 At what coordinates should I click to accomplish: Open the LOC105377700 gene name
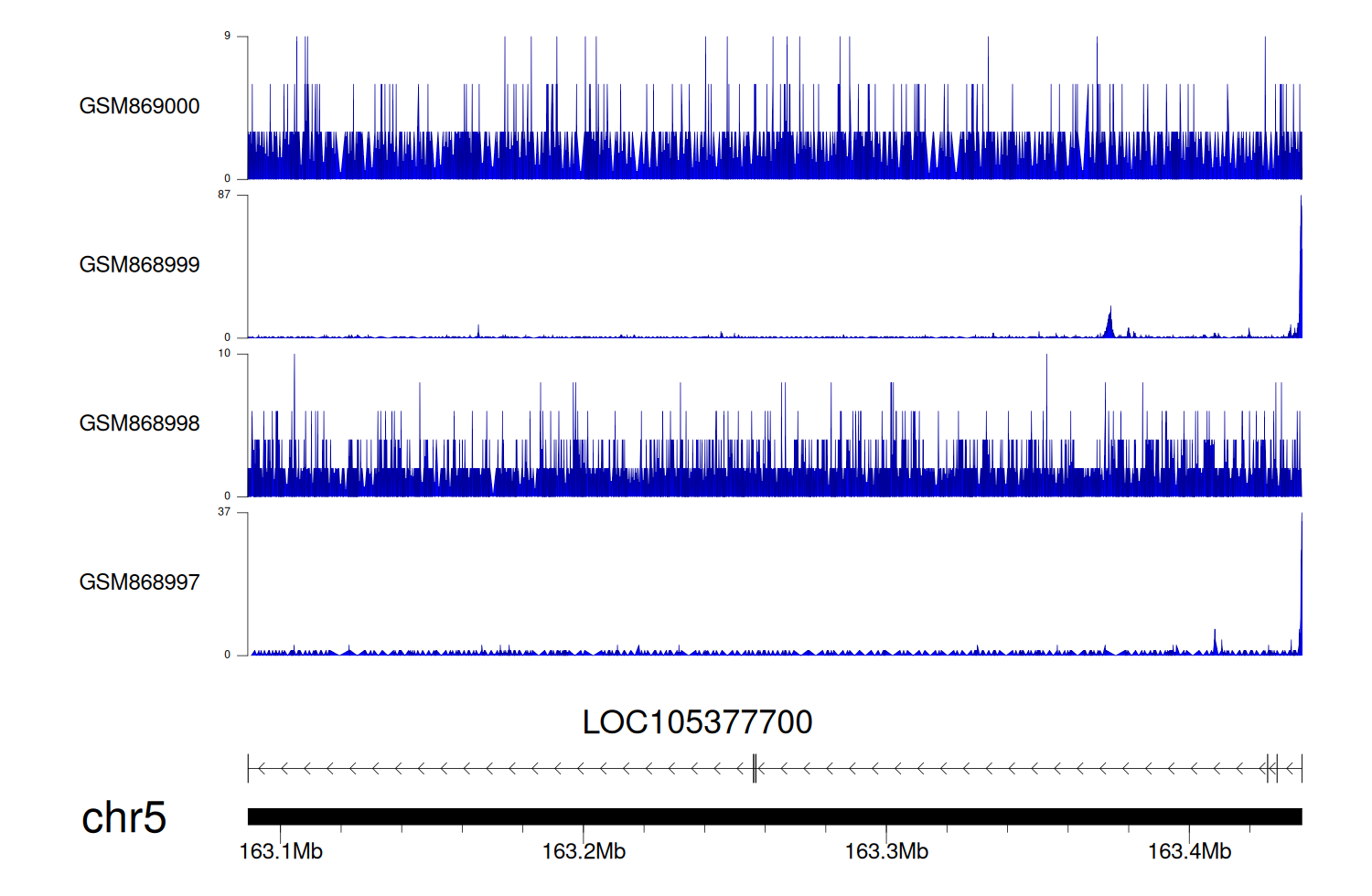click(x=697, y=722)
